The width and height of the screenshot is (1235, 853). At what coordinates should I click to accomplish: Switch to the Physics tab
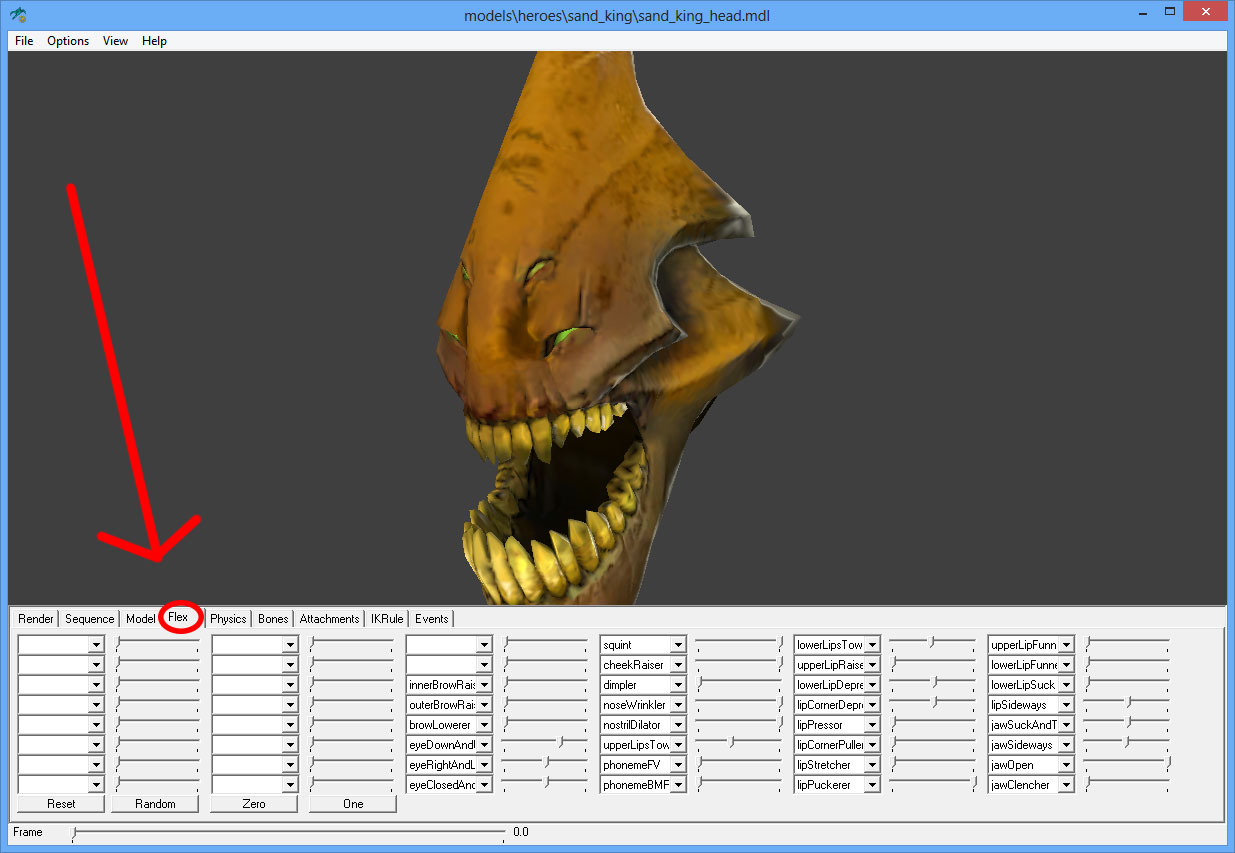pos(228,619)
